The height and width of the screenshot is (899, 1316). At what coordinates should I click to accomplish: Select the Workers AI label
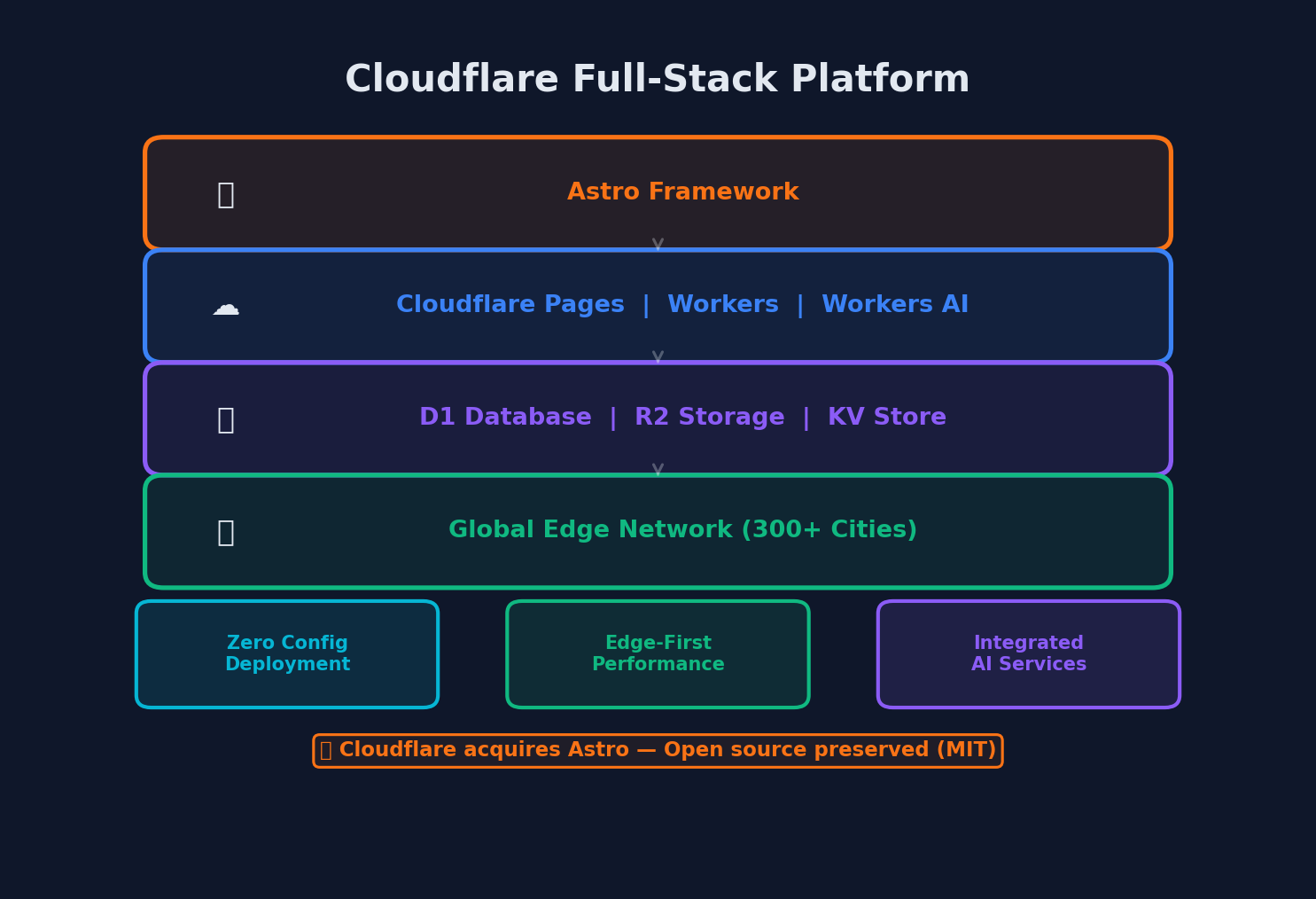[x=895, y=304]
